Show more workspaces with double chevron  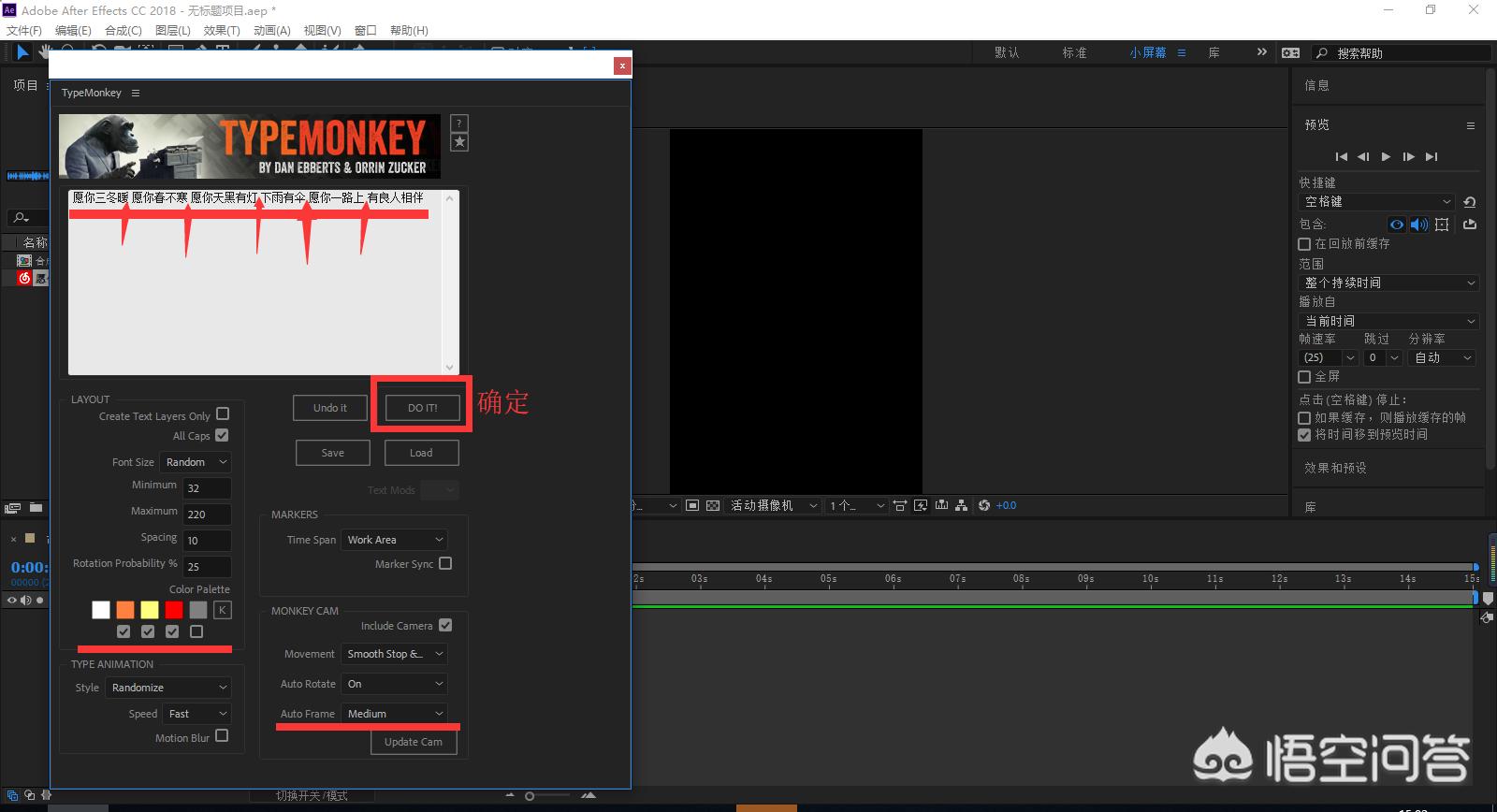[1261, 52]
